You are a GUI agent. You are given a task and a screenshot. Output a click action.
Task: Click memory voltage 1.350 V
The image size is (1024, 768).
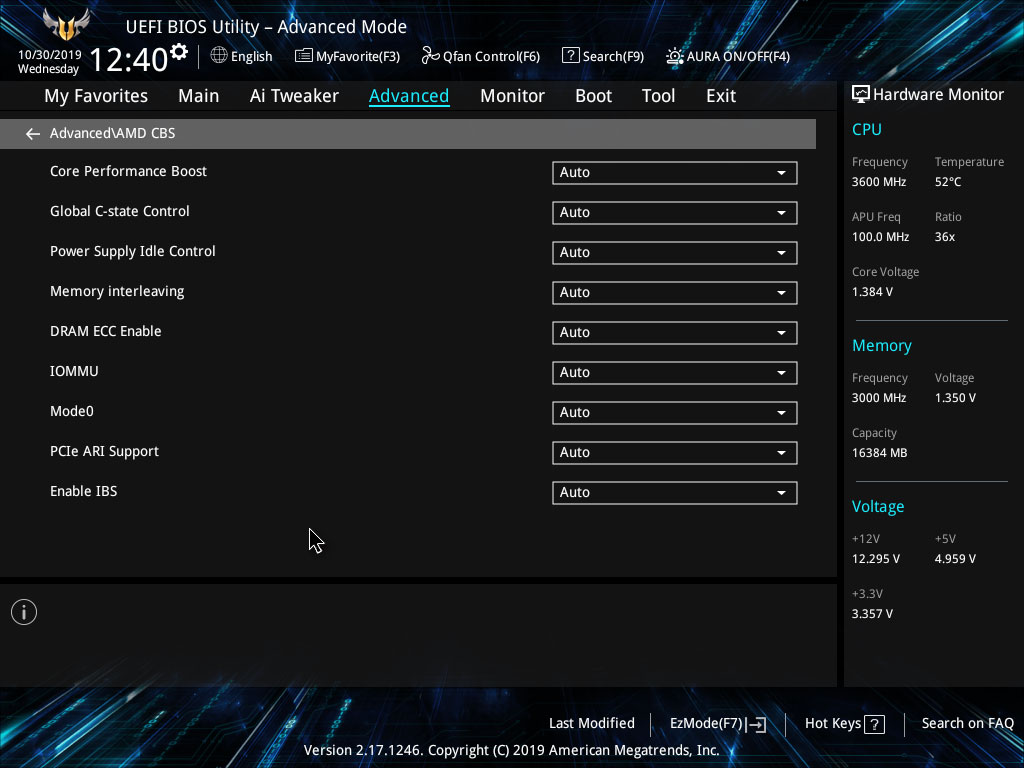tap(955, 398)
